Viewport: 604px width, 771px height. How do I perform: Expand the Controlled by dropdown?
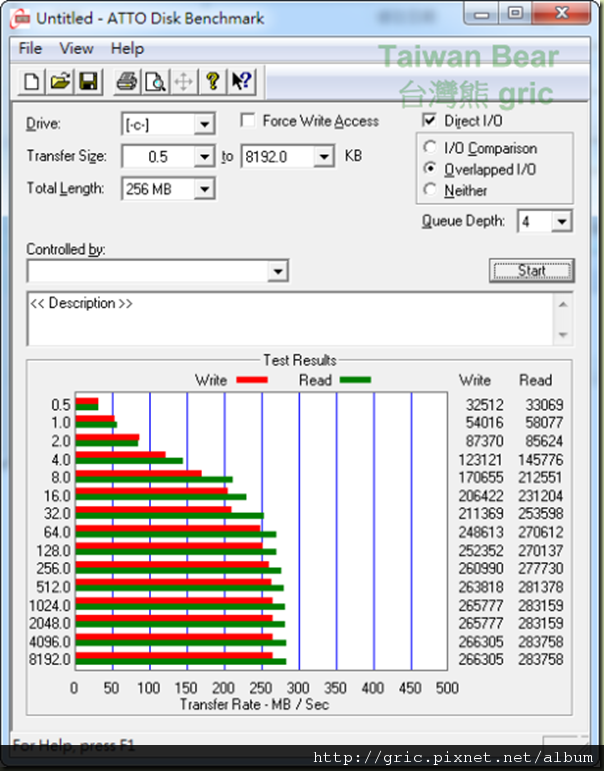277,271
